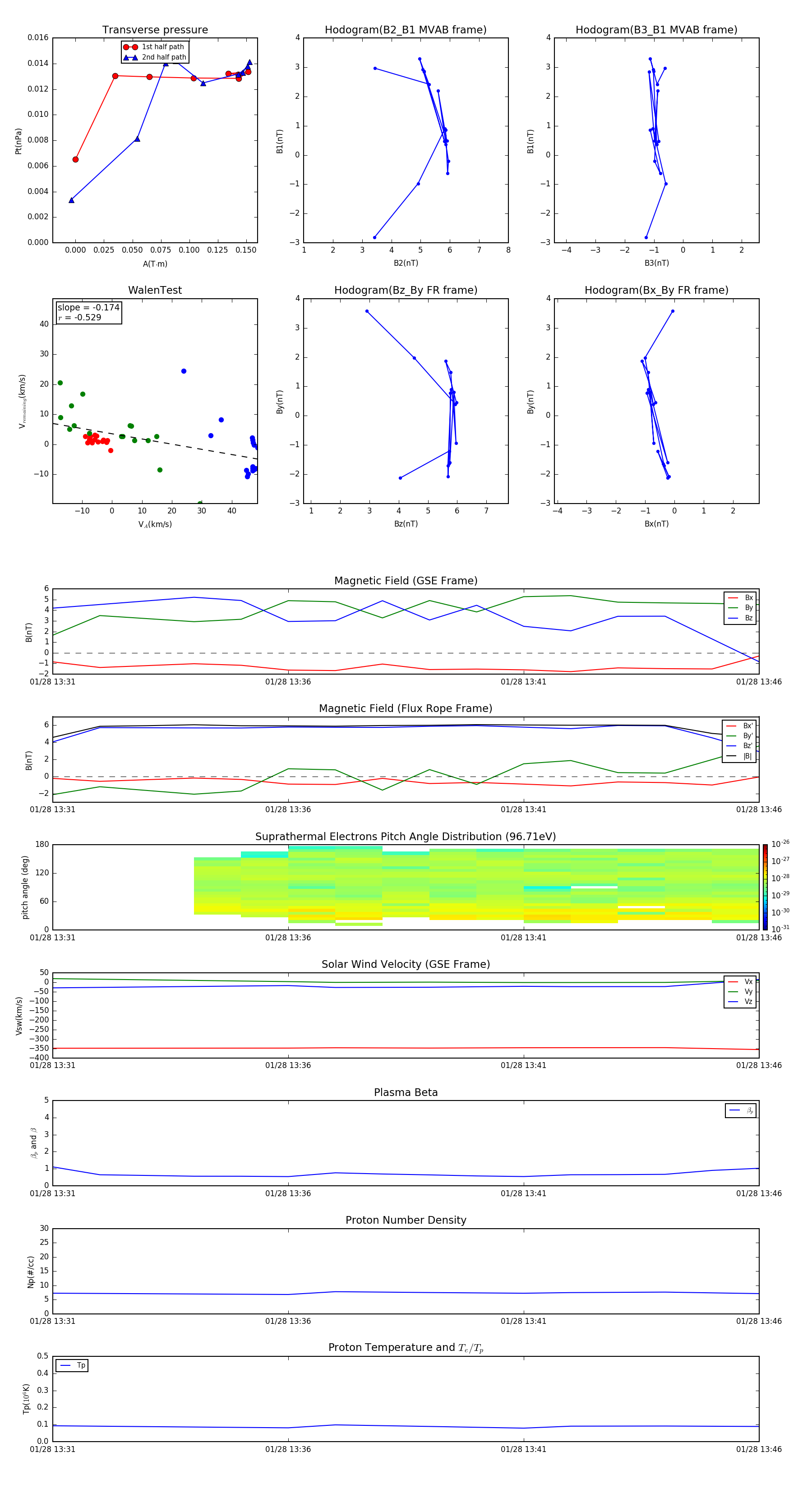The width and height of the screenshot is (812, 1489).
Task: Click the 'Proton Temperature and Te/Tp' title
Action: click(x=406, y=1348)
